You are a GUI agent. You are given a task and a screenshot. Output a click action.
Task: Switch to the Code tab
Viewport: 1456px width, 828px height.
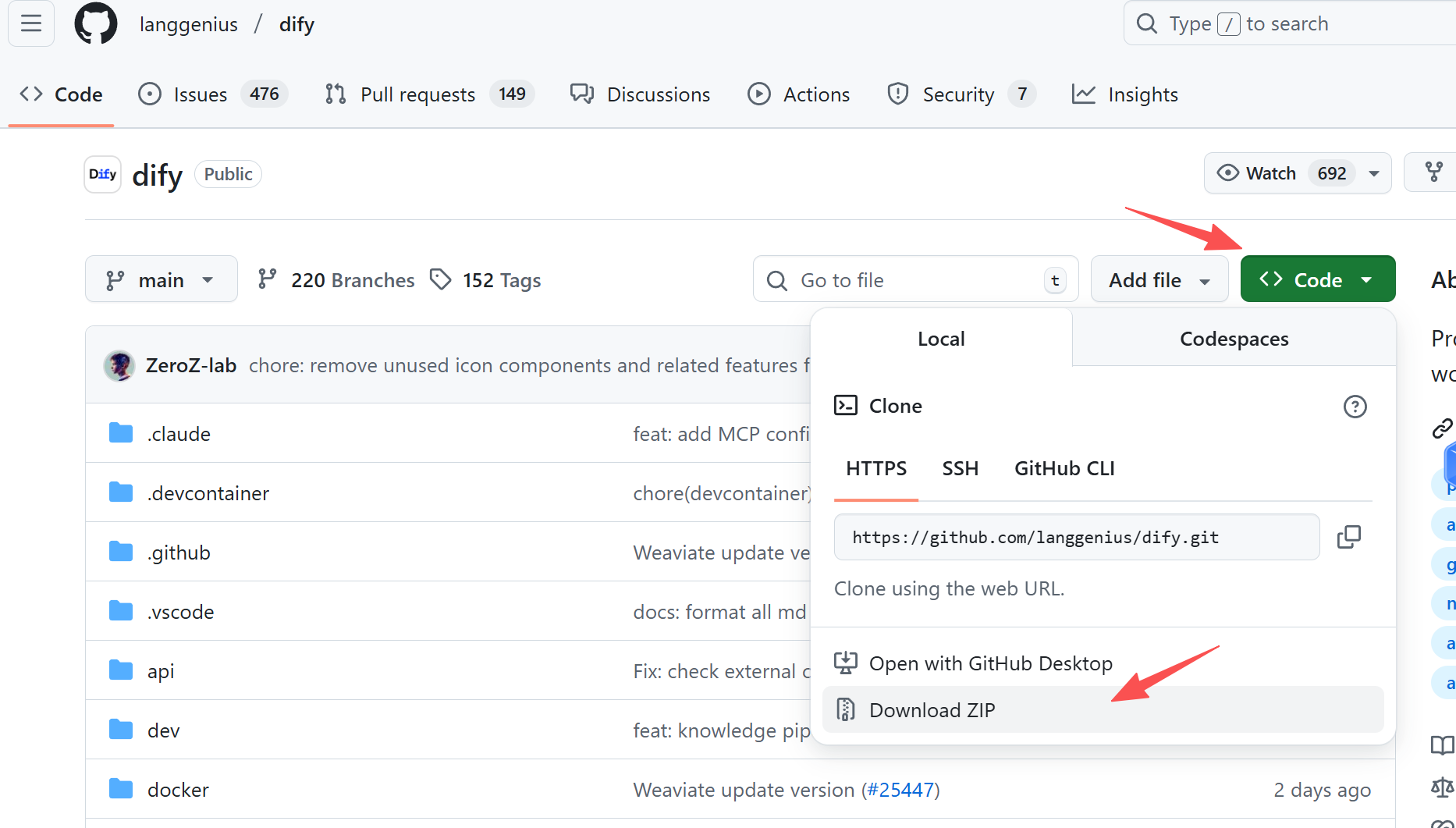coord(61,94)
